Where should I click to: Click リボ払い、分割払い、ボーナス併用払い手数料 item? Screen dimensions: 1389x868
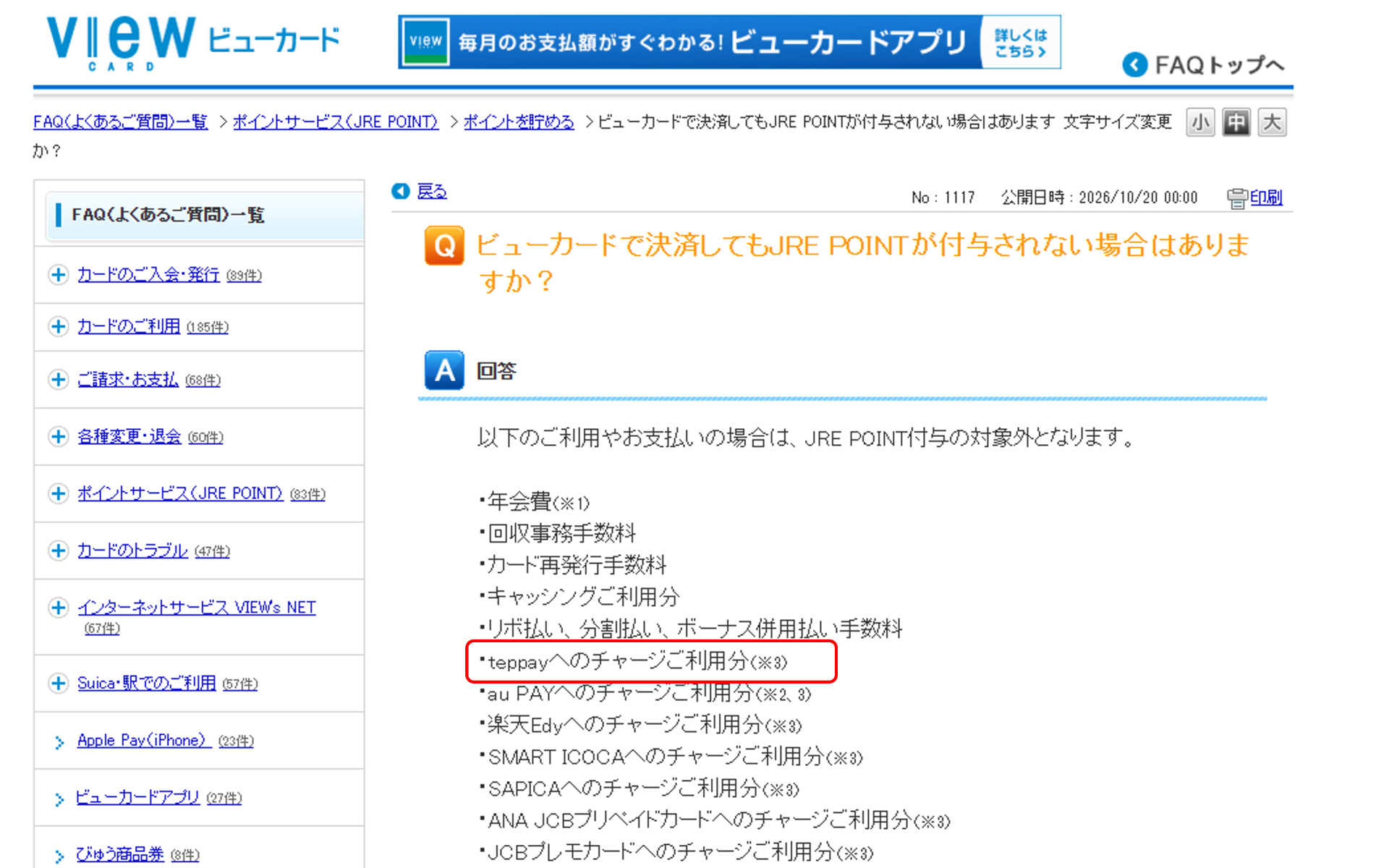pos(691,629)
